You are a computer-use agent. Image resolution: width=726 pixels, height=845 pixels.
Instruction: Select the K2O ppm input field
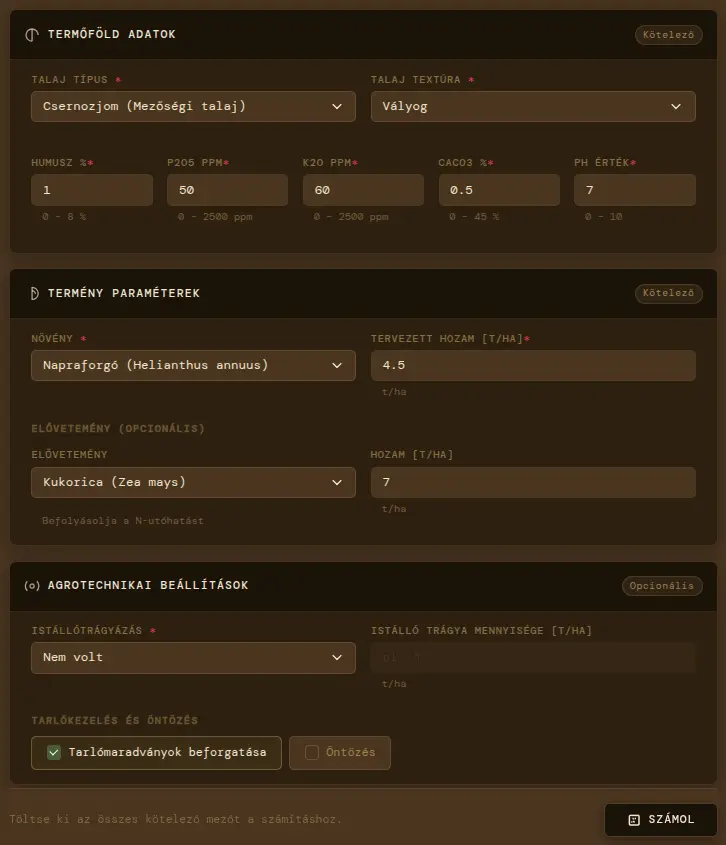pyautogui.click(x=363, y=190)
